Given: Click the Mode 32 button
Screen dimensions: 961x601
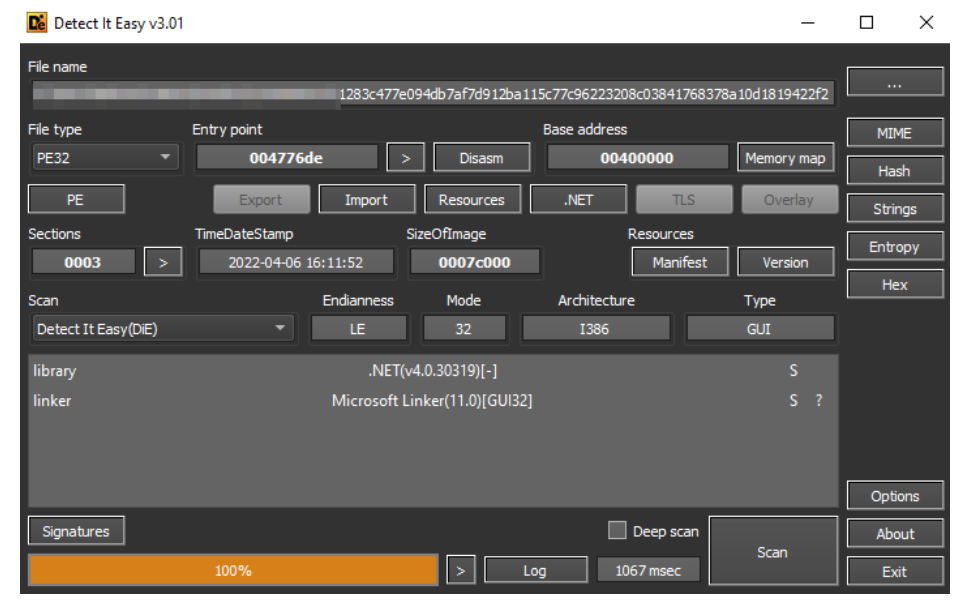Looking at the screenshot, I should pos(464,329).
